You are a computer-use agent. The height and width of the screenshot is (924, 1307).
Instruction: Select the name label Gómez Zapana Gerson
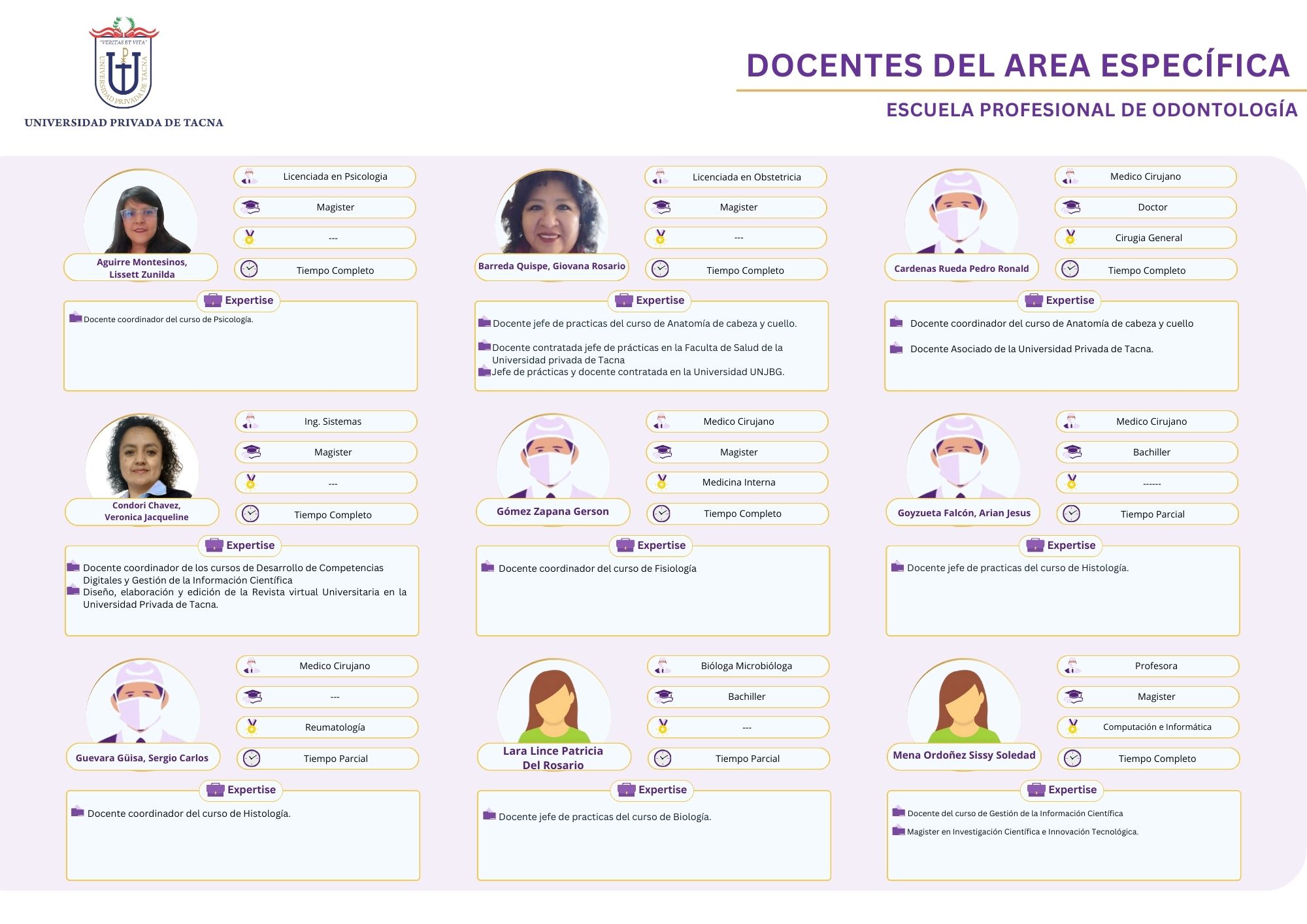pos(553,512)
